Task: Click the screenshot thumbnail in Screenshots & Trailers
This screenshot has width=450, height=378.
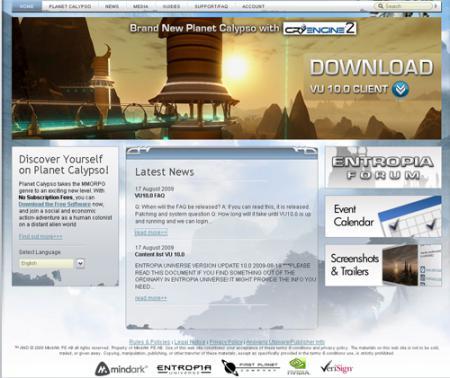Action: point(400,265)
